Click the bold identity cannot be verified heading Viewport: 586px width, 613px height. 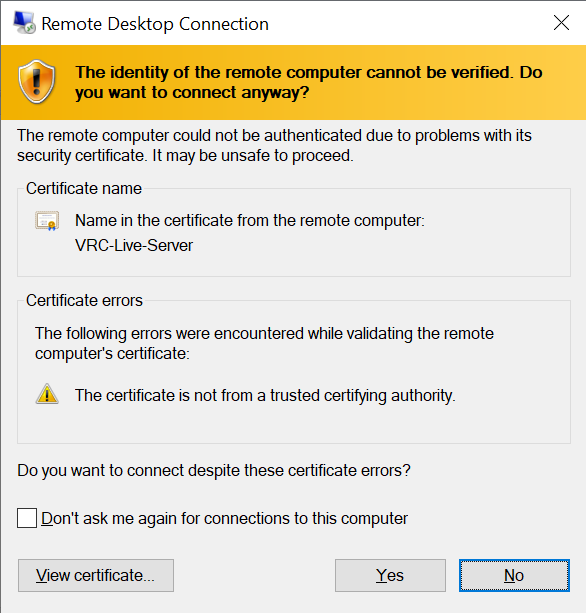tap(308, 82)
